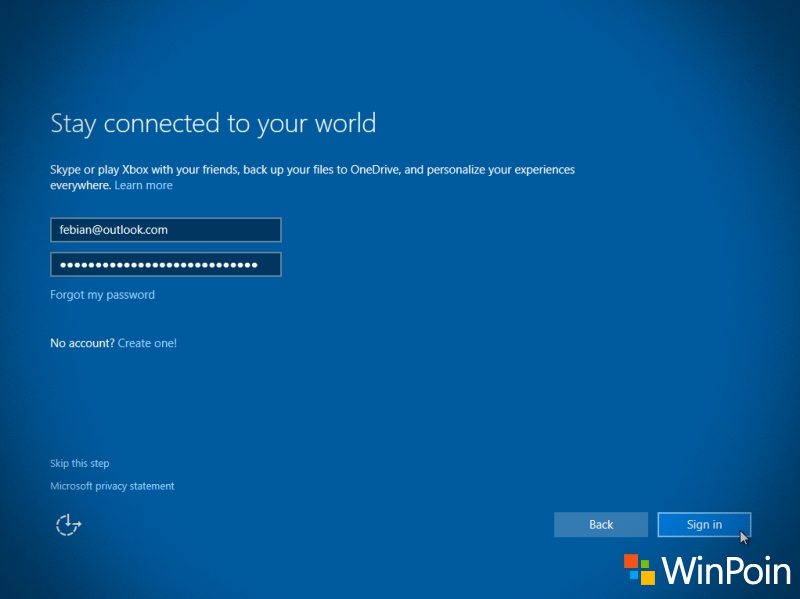
Task: Click the 'Stay connected to your world' heading
Action: pyautogui.click(x=213, y=124)
